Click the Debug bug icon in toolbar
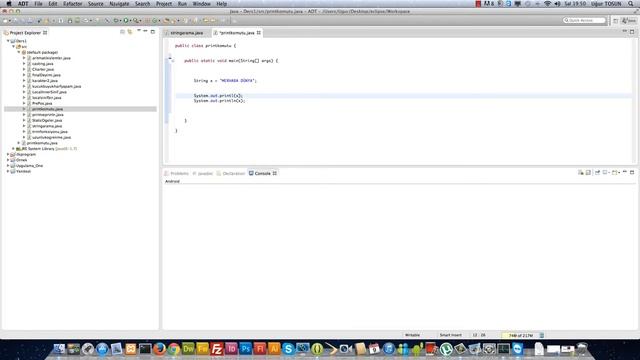640x360 pixels. [x=116, y=20]
